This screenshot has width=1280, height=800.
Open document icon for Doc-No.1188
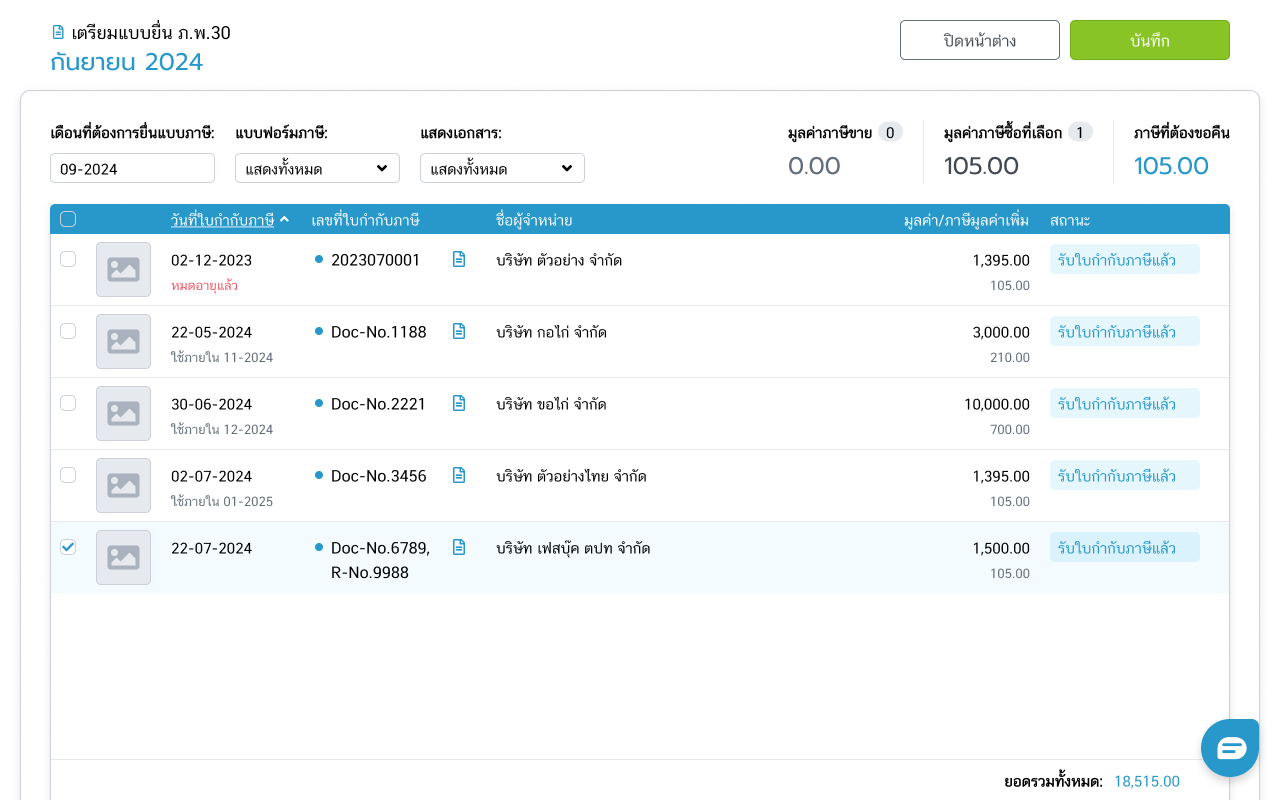[x=459, y=332]
